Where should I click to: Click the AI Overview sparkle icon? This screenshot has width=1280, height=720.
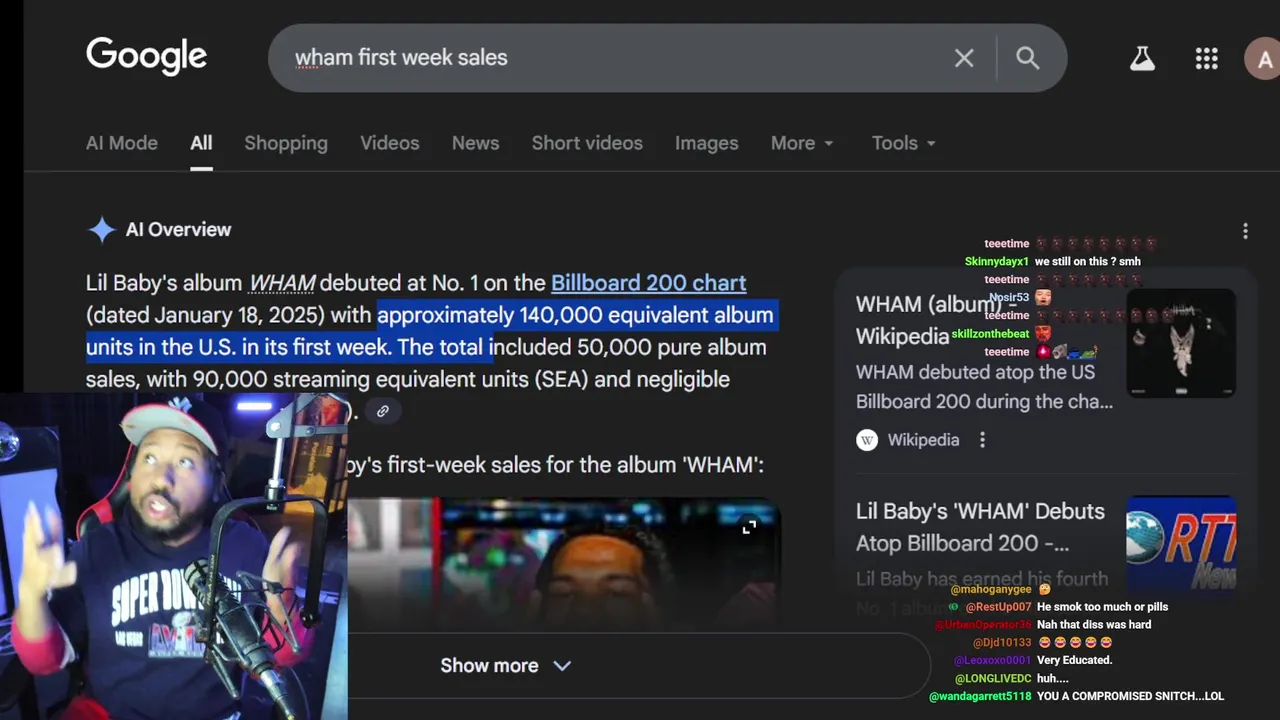pyautogui.click(x=102, y=230)
